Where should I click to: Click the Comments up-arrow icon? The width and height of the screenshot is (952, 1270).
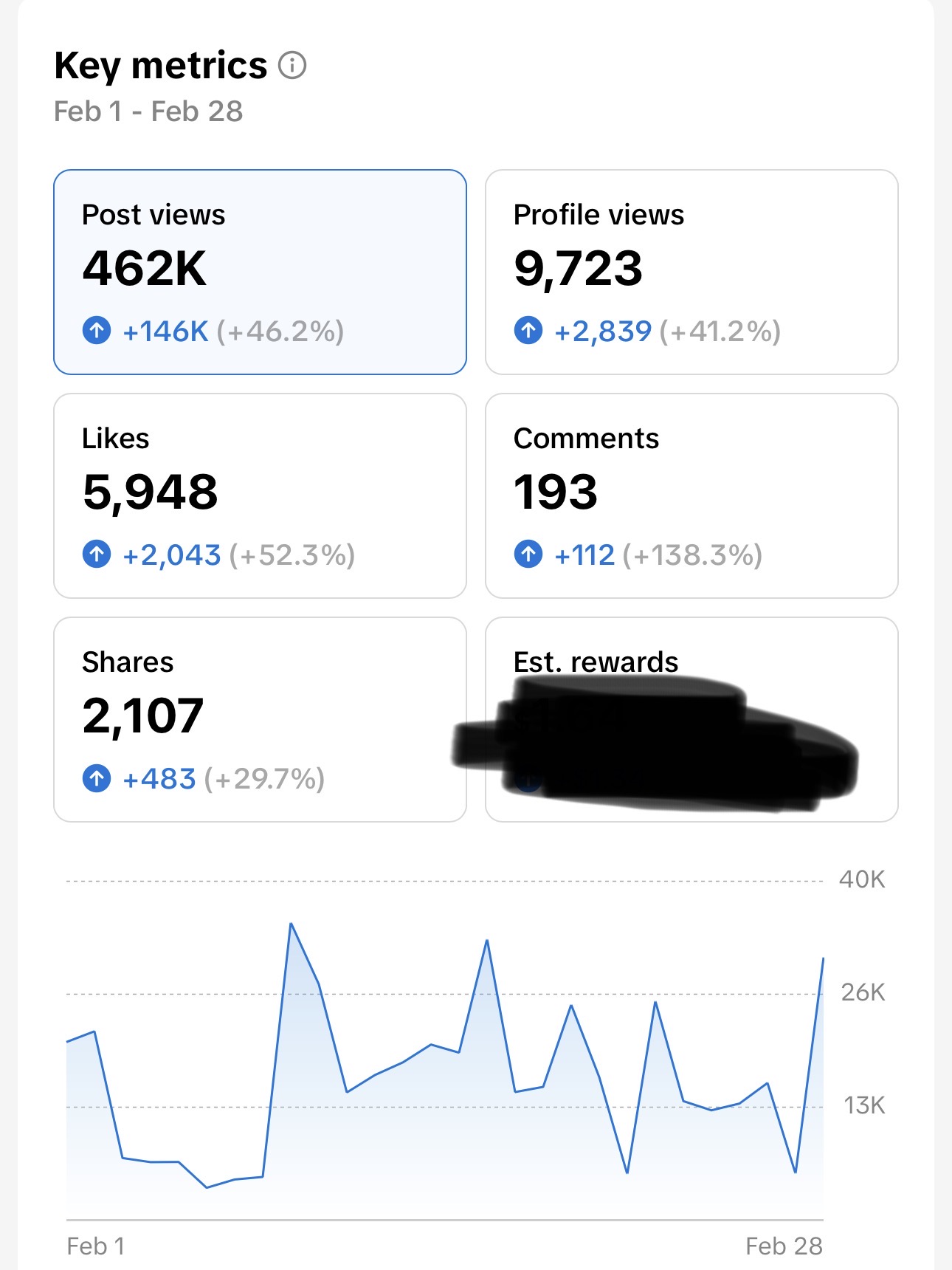(528, 554)
